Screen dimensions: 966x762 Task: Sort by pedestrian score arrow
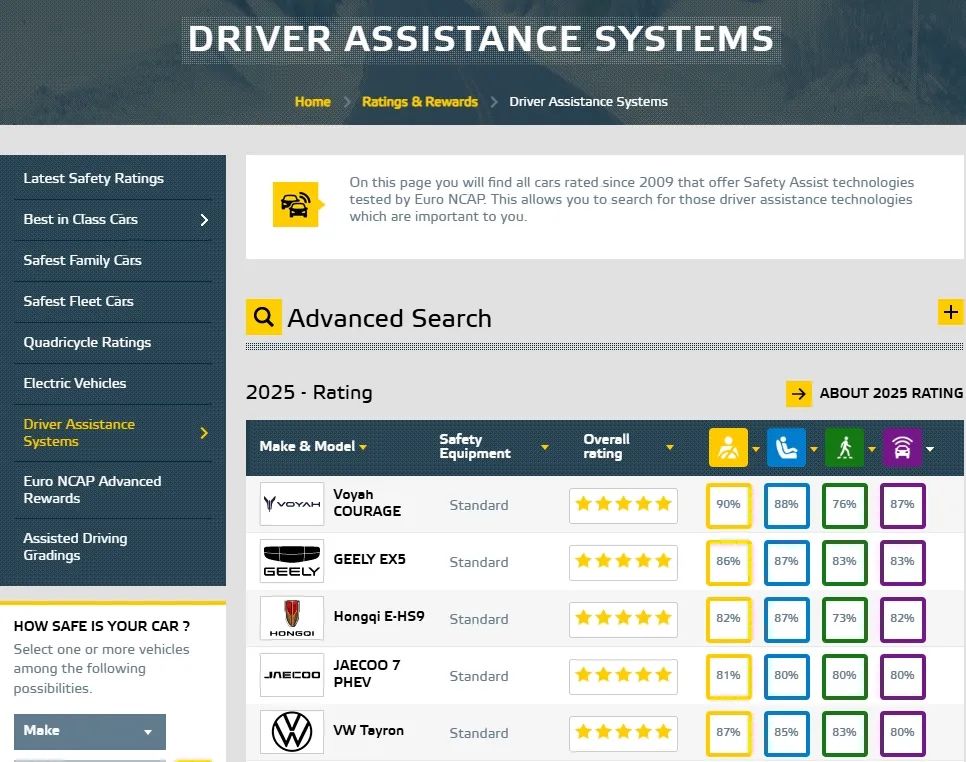872,449
